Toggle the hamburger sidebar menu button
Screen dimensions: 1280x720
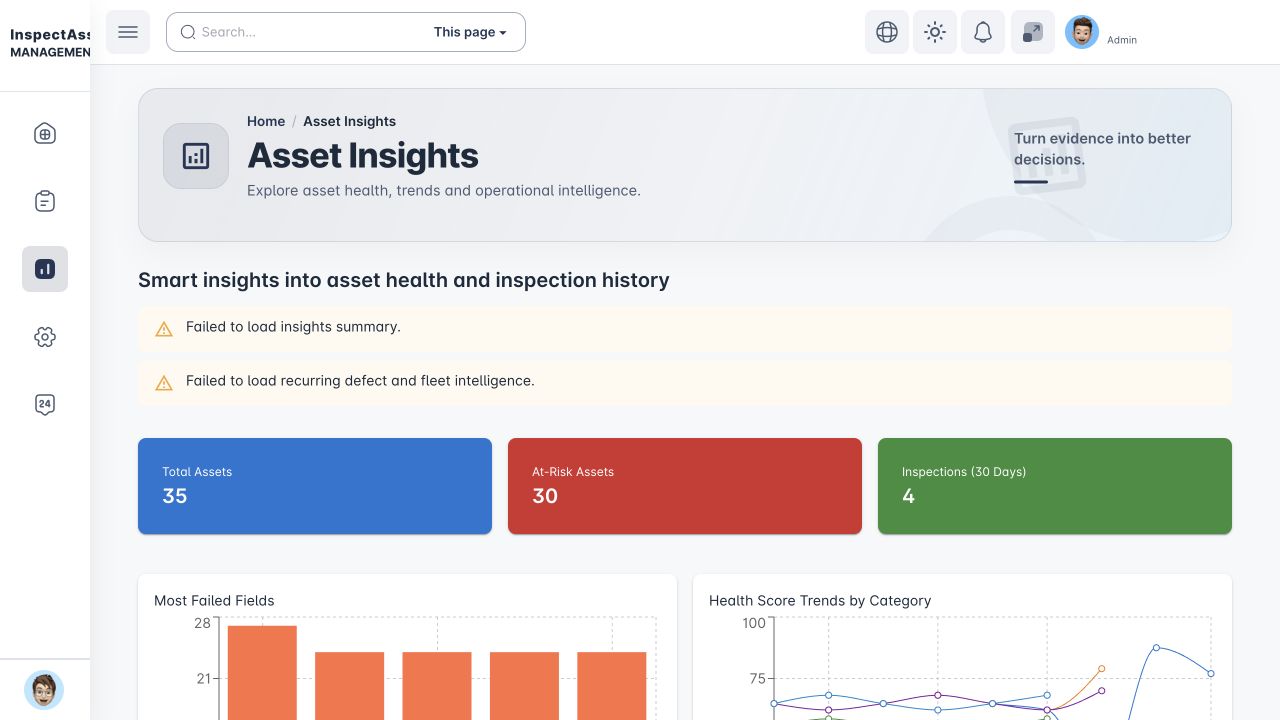pyautogui.click(x=128, y=32)
